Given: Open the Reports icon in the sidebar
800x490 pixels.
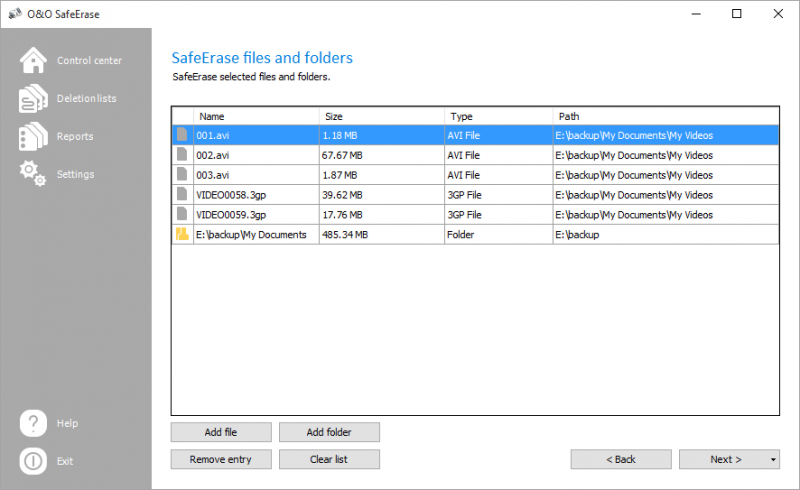Looking at the screenshot, I should [33, 136].
